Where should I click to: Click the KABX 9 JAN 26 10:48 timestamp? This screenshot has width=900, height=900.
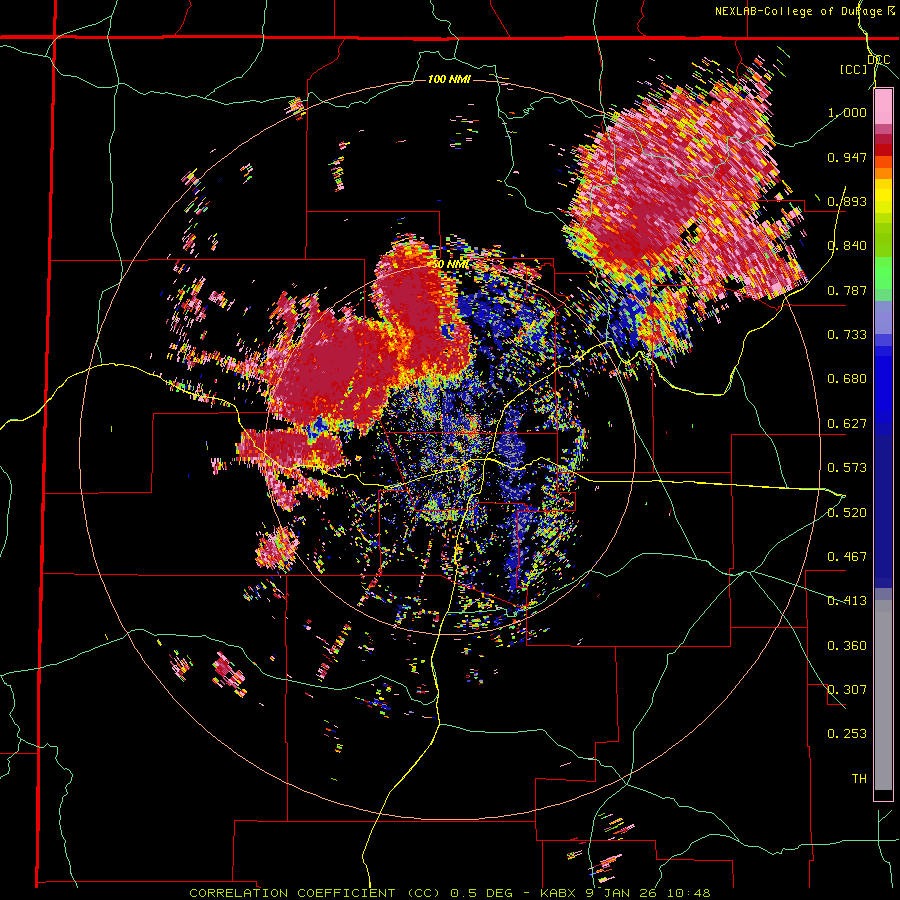click(x=626, y=893)
